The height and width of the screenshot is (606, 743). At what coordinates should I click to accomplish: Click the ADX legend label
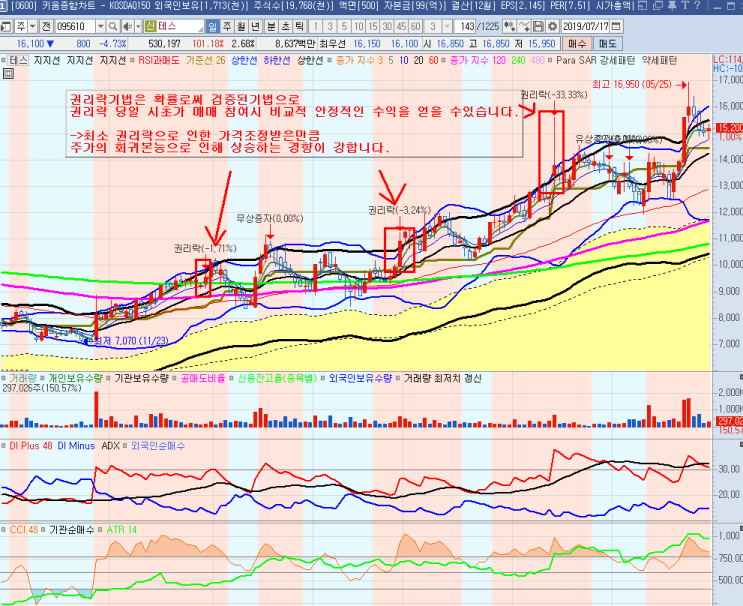coord(110,446)
